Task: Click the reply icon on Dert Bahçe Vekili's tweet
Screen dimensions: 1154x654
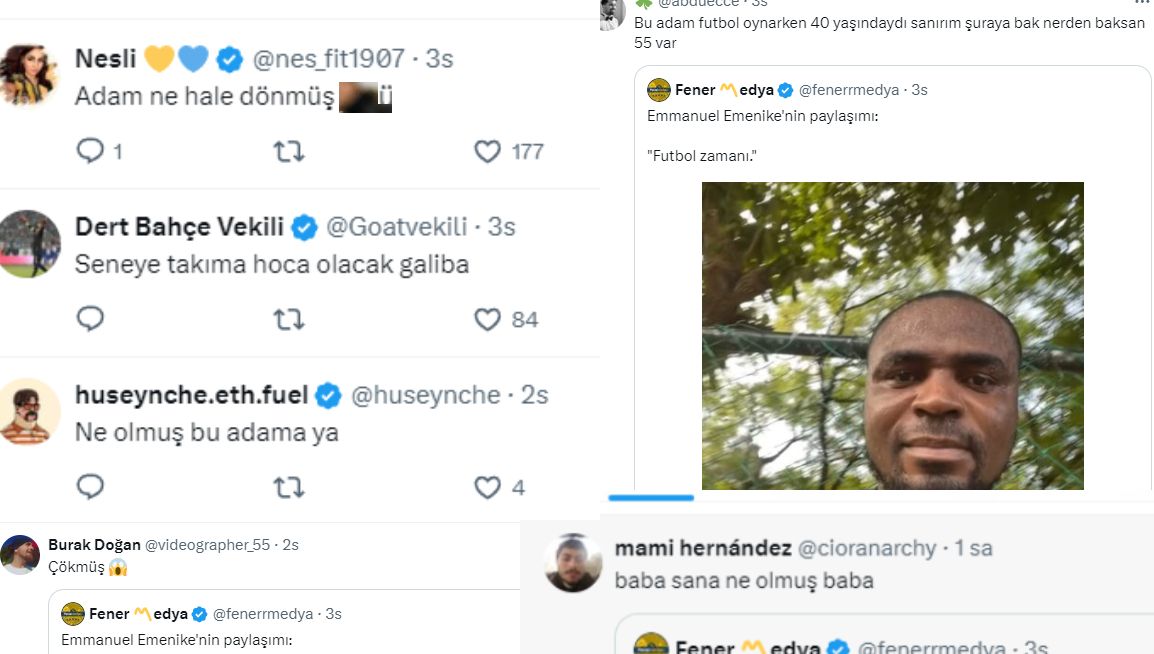Action: (90, 319)
